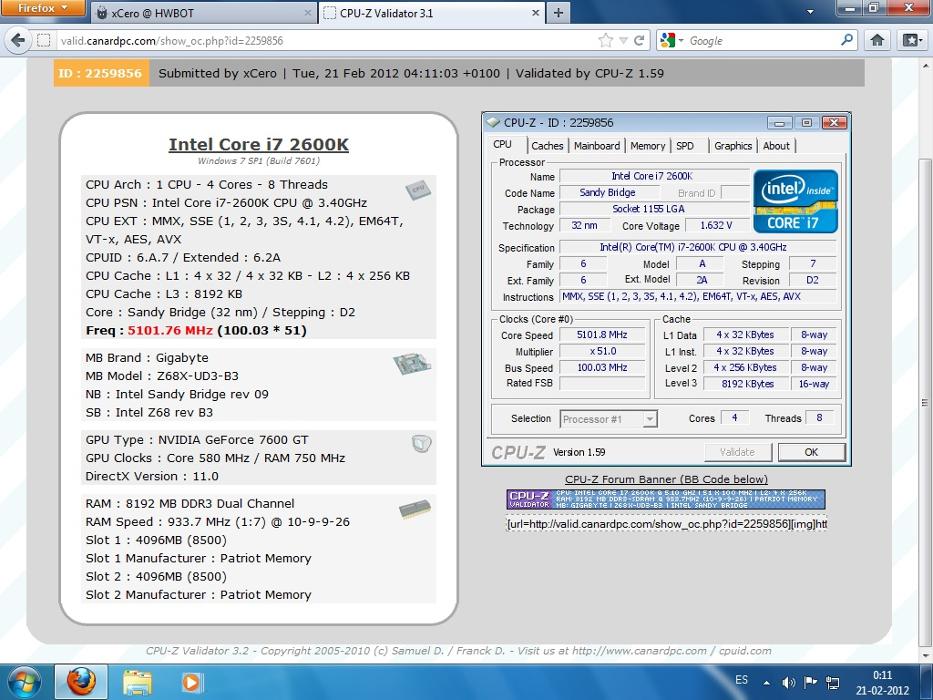The image size is (933, 700).
Task: Reload the page with the refresh icon
Action: 639,40
